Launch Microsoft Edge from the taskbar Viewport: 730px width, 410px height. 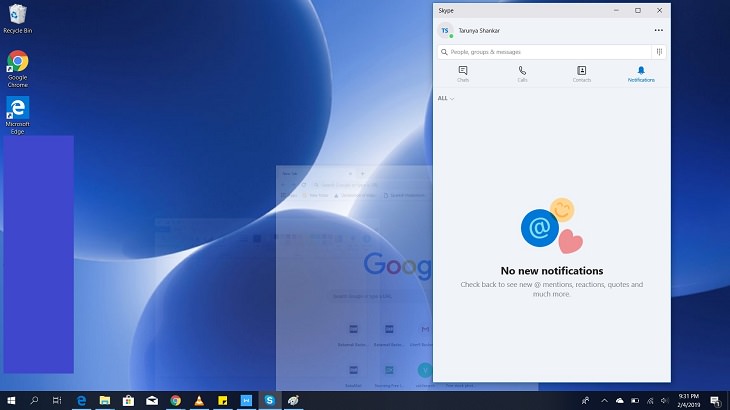point(81,400)
